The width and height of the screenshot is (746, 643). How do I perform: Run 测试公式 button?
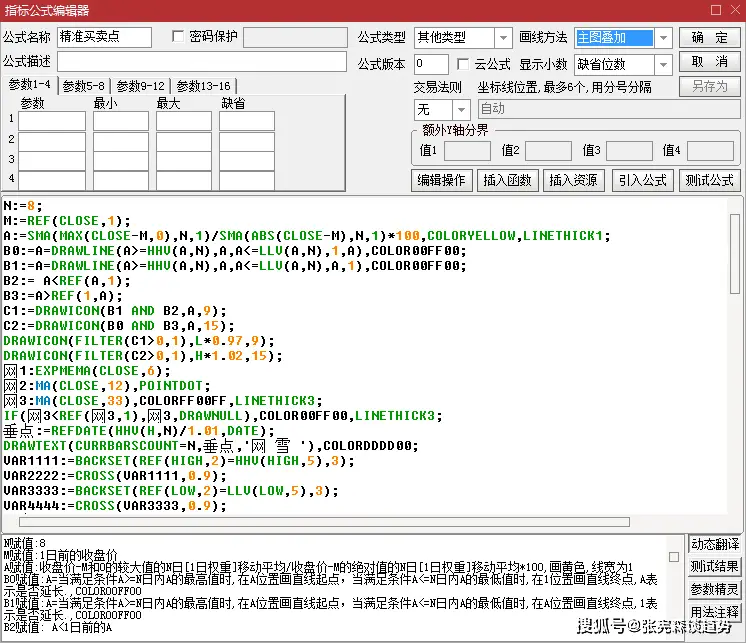(709, 181)
